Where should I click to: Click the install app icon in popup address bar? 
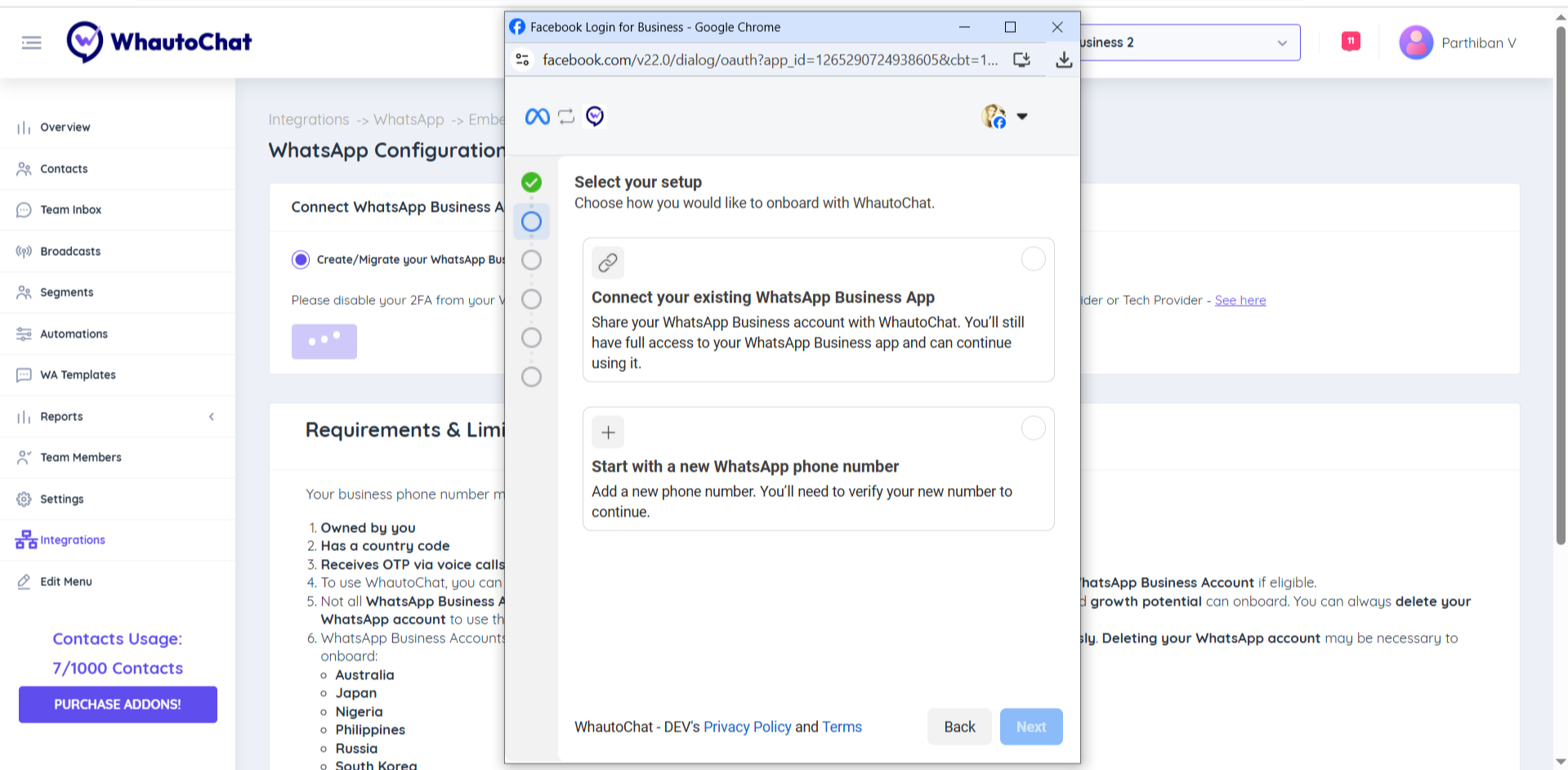click(x=1021, y=60)
